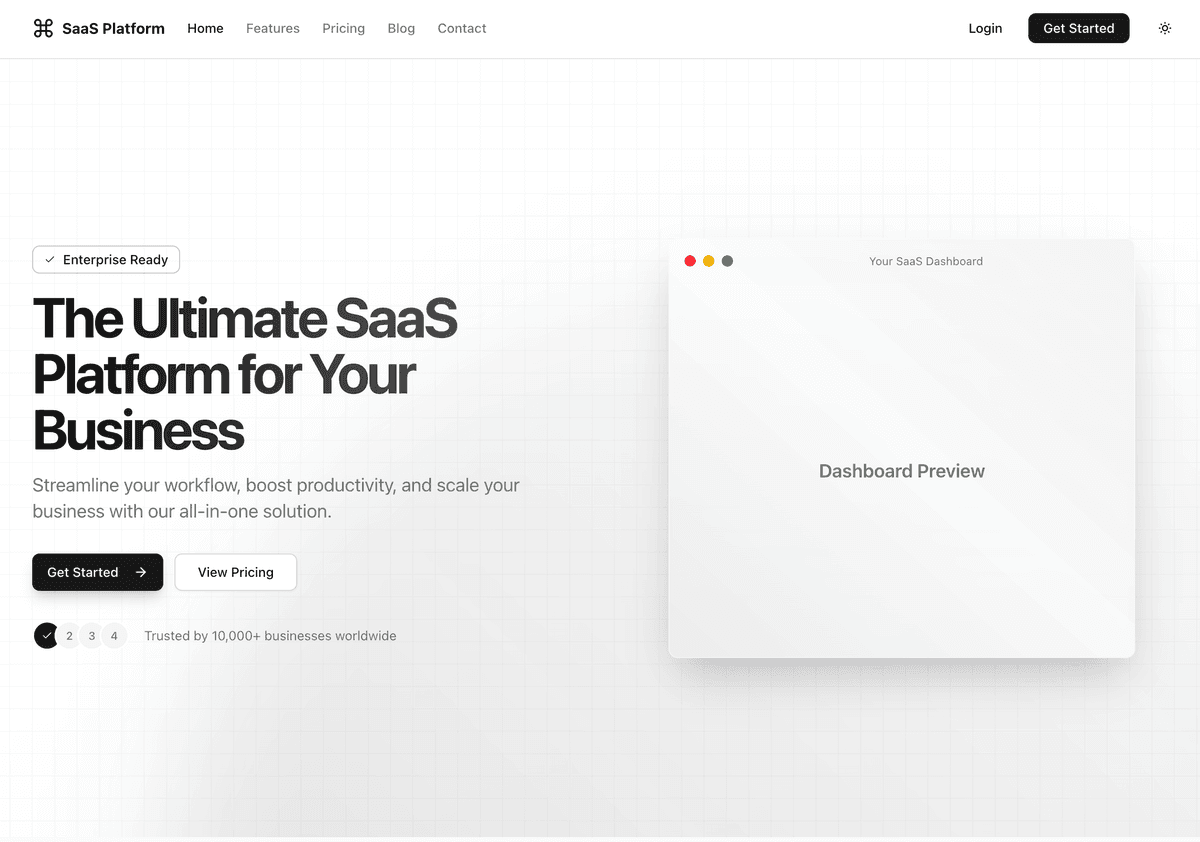This screenshot has width=1200, height=842.
Task: Click the red traffic light dot
Action: [x=690, y=260]
